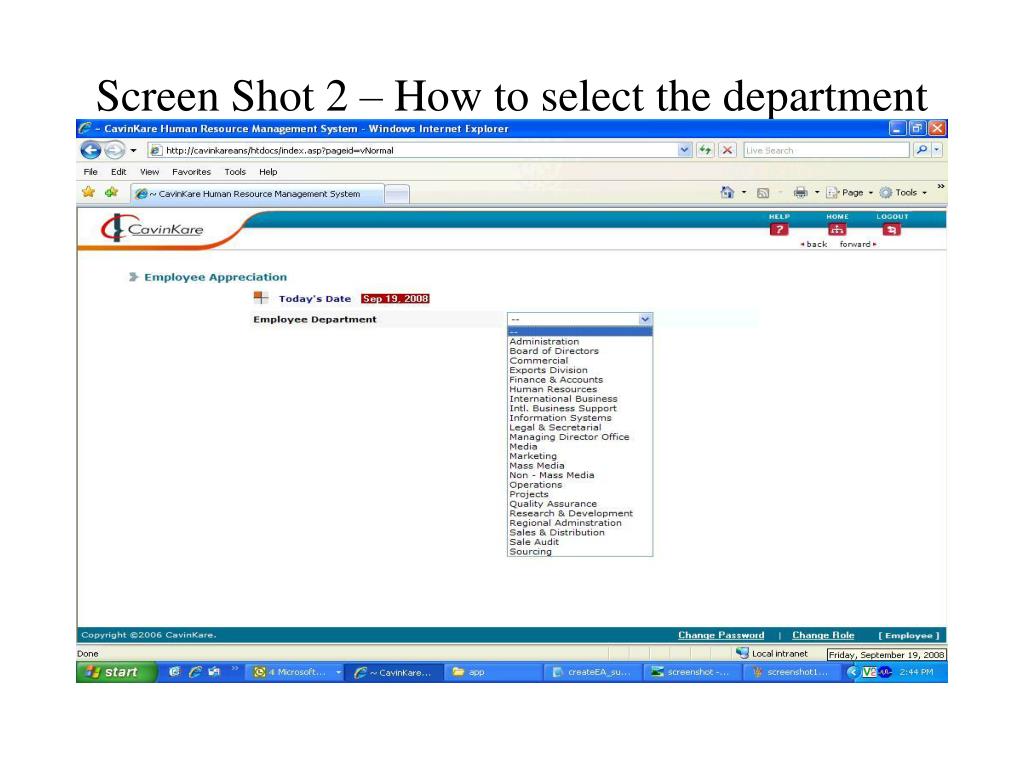Screen dimensions: 1024x768
Task: Select Research & Development option
Action: (580, 513)
